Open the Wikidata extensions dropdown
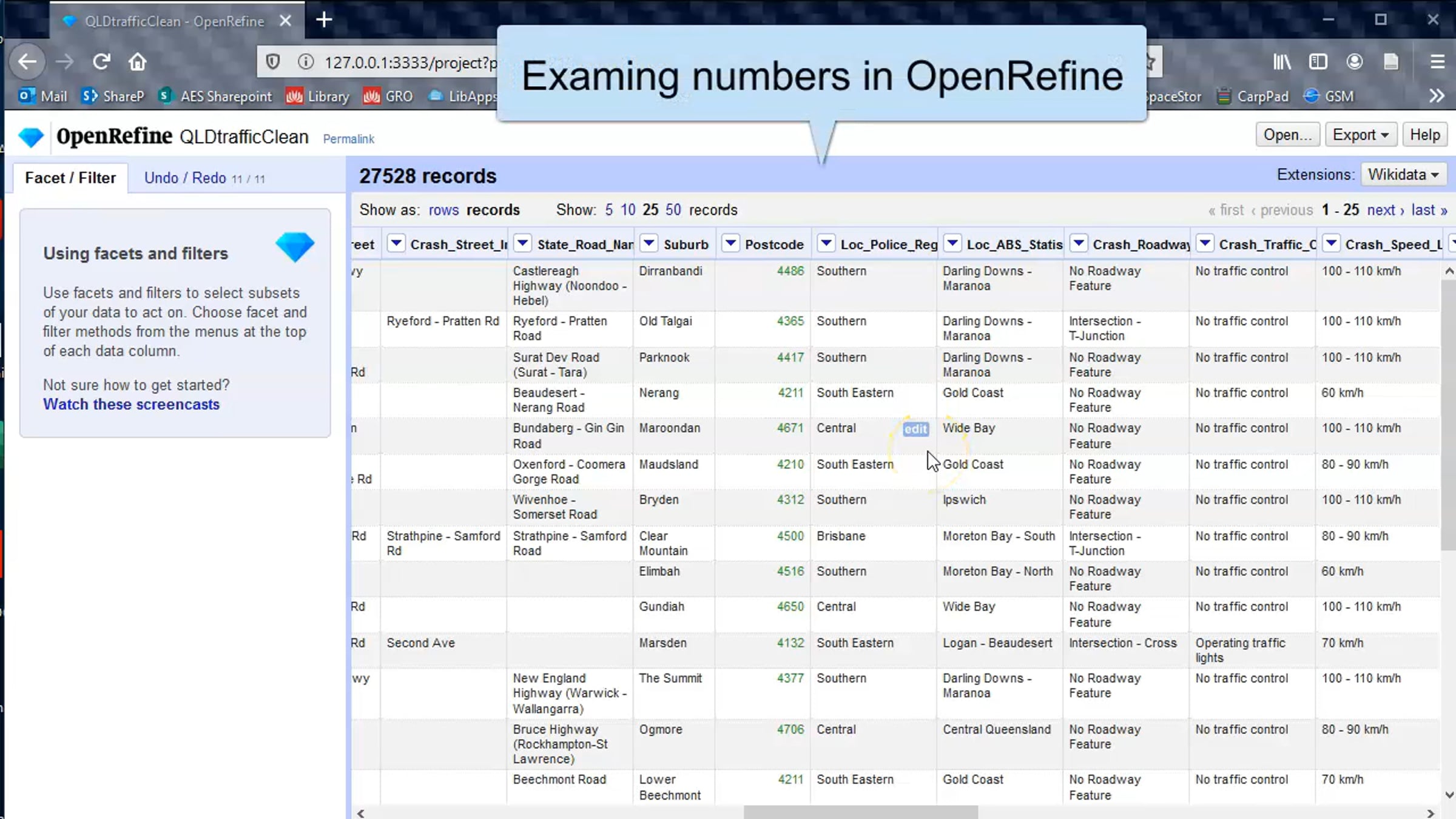1456x819 pixels. pos(1403,175)
